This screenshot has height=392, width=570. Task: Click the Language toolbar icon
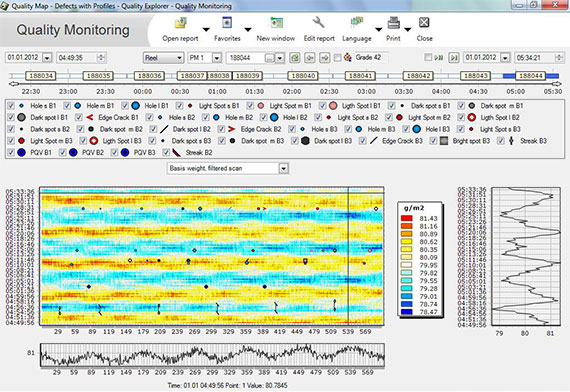point(357,23)
